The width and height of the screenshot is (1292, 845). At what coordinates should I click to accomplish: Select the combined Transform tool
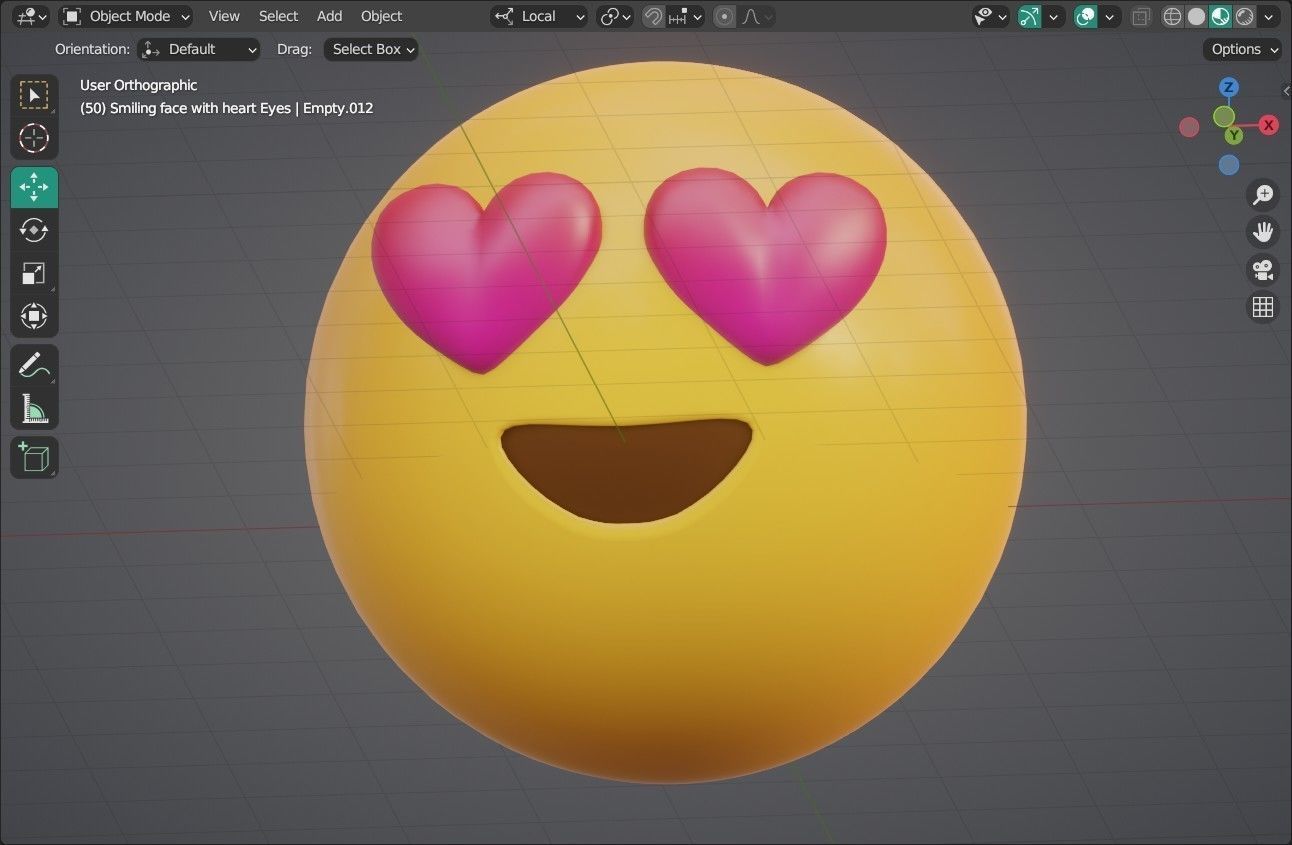coord(34,316)
